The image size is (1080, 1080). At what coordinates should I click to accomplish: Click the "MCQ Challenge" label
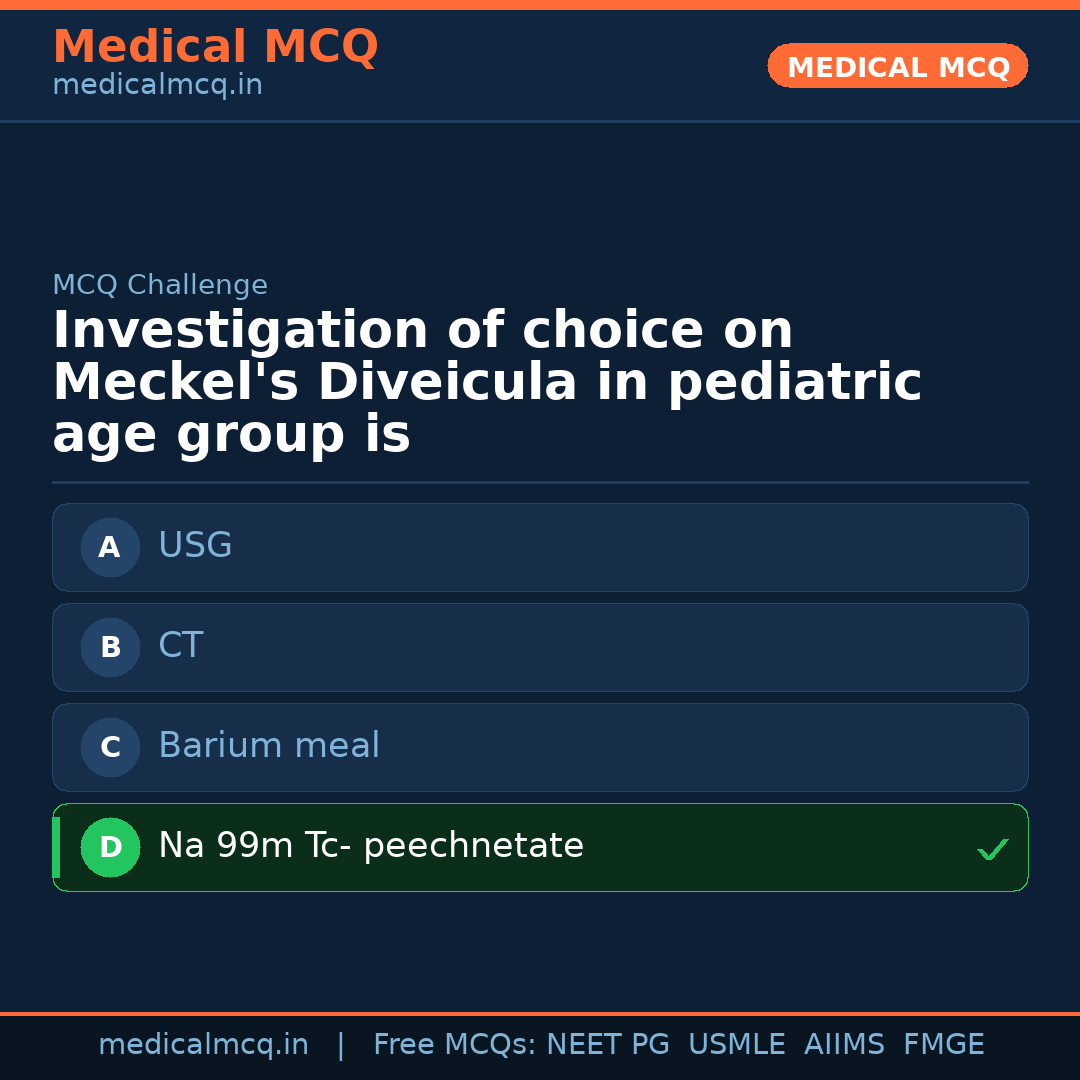coord(160,285)
